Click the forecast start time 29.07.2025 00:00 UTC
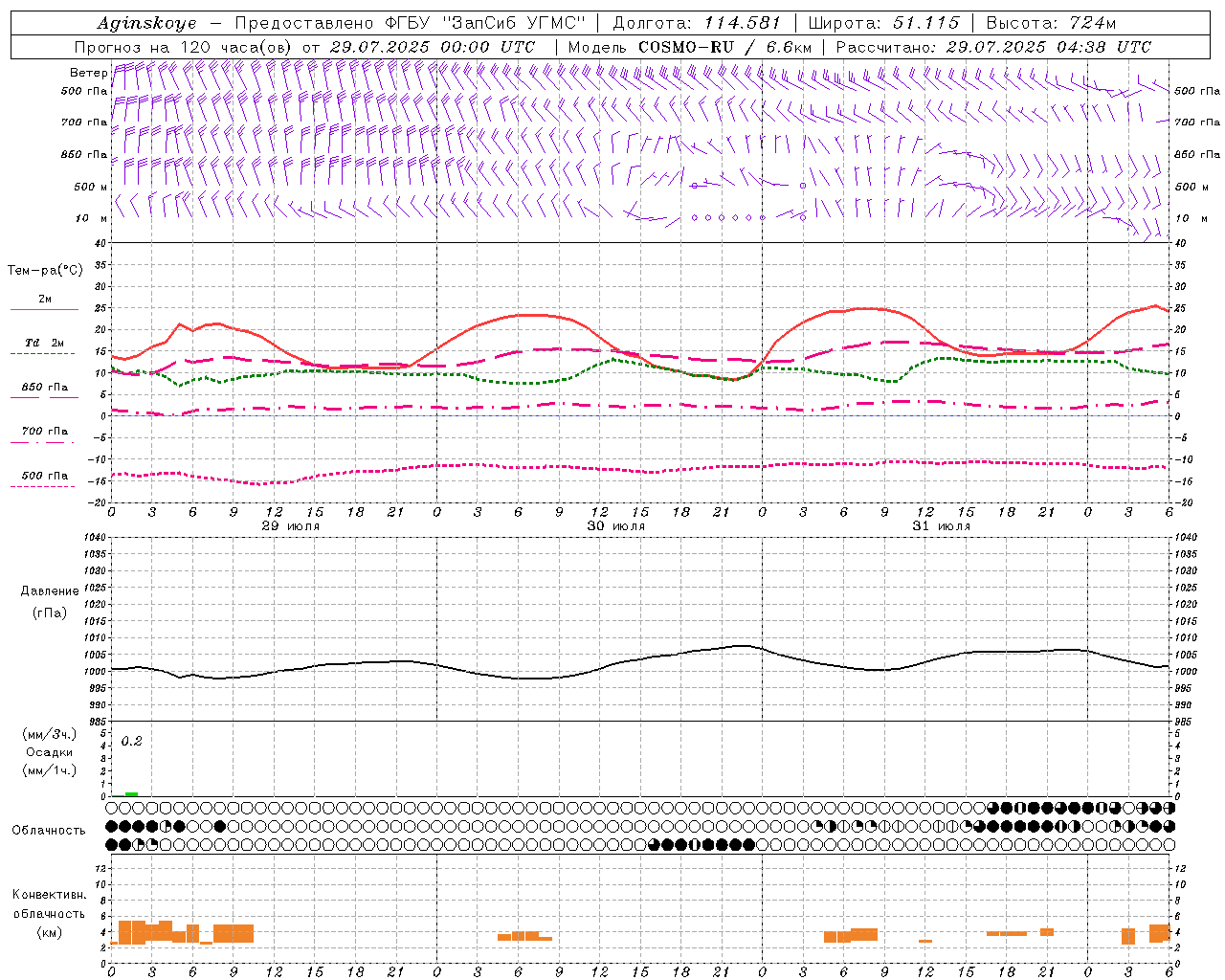This screenshot has width=1225, height=980. [x=433, y=47]
